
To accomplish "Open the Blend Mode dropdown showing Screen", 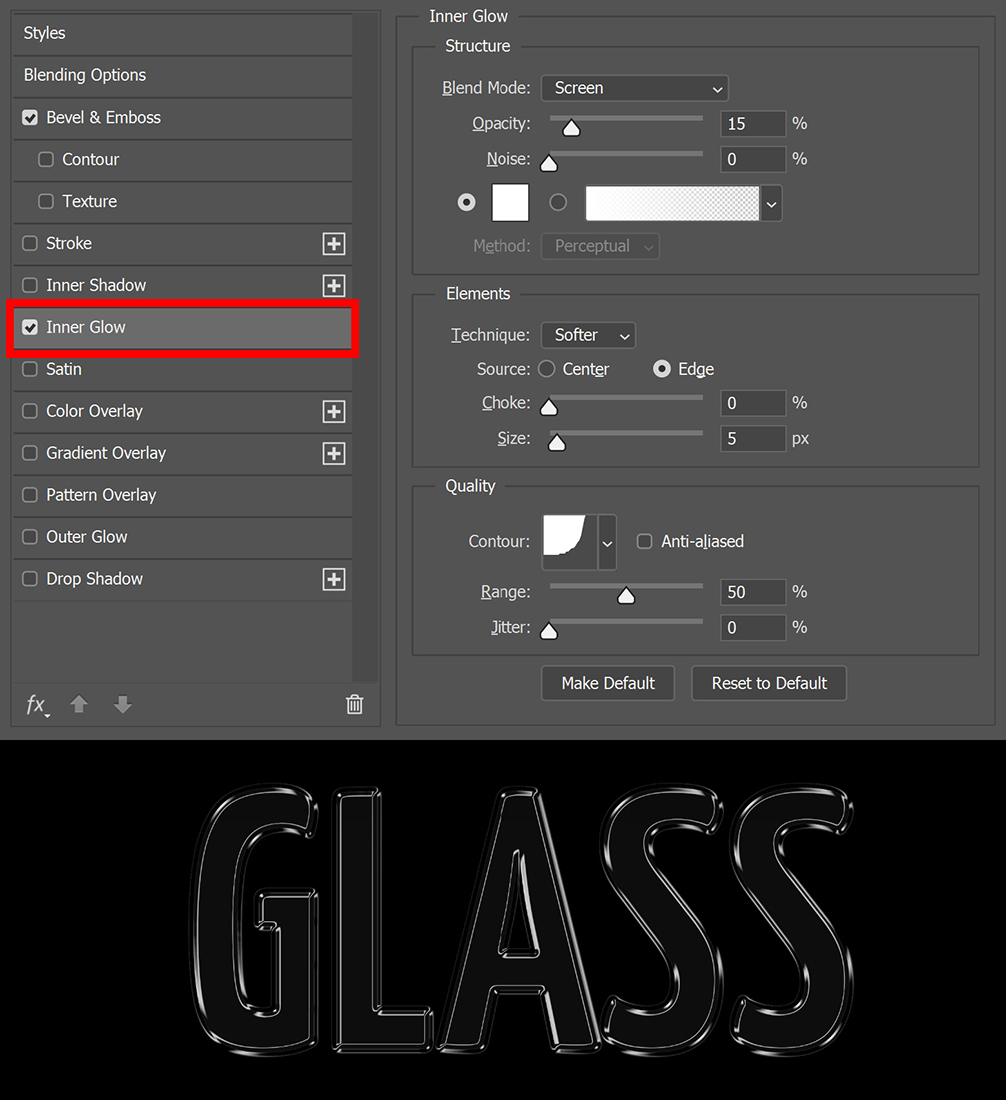I will coord(634,88).
